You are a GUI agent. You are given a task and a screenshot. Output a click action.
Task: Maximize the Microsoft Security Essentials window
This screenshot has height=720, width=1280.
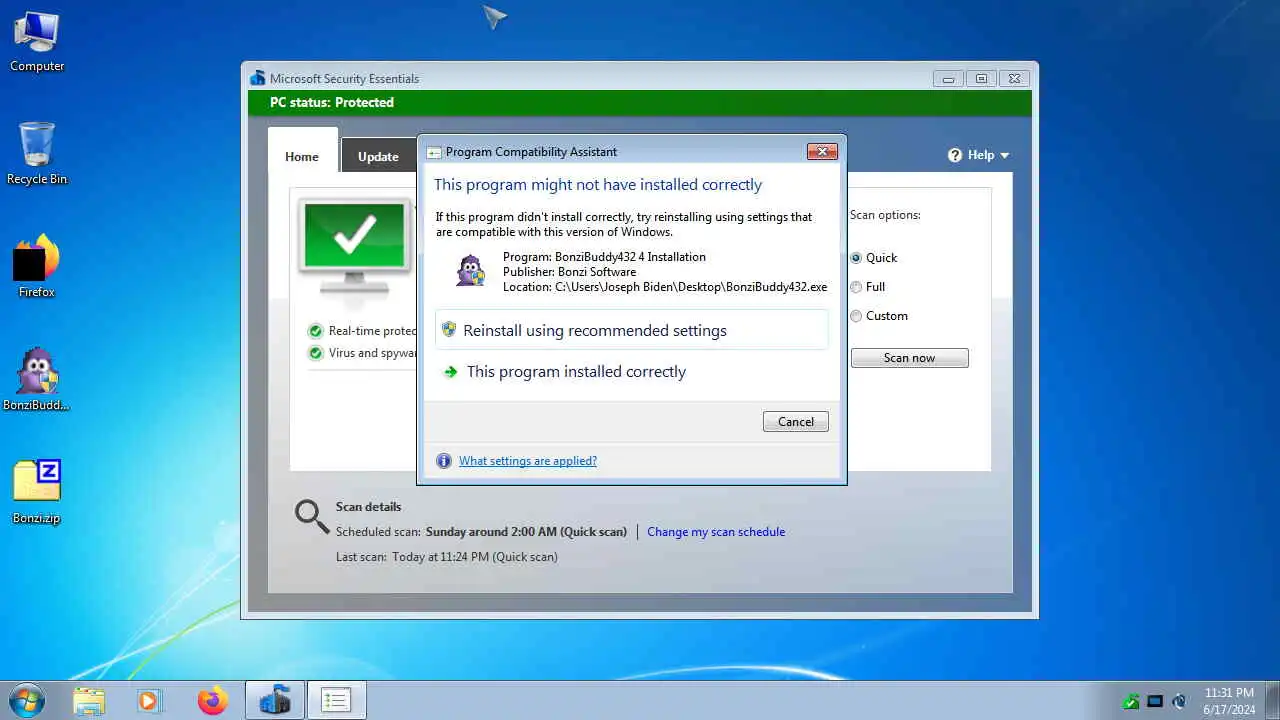coord(981,79)
